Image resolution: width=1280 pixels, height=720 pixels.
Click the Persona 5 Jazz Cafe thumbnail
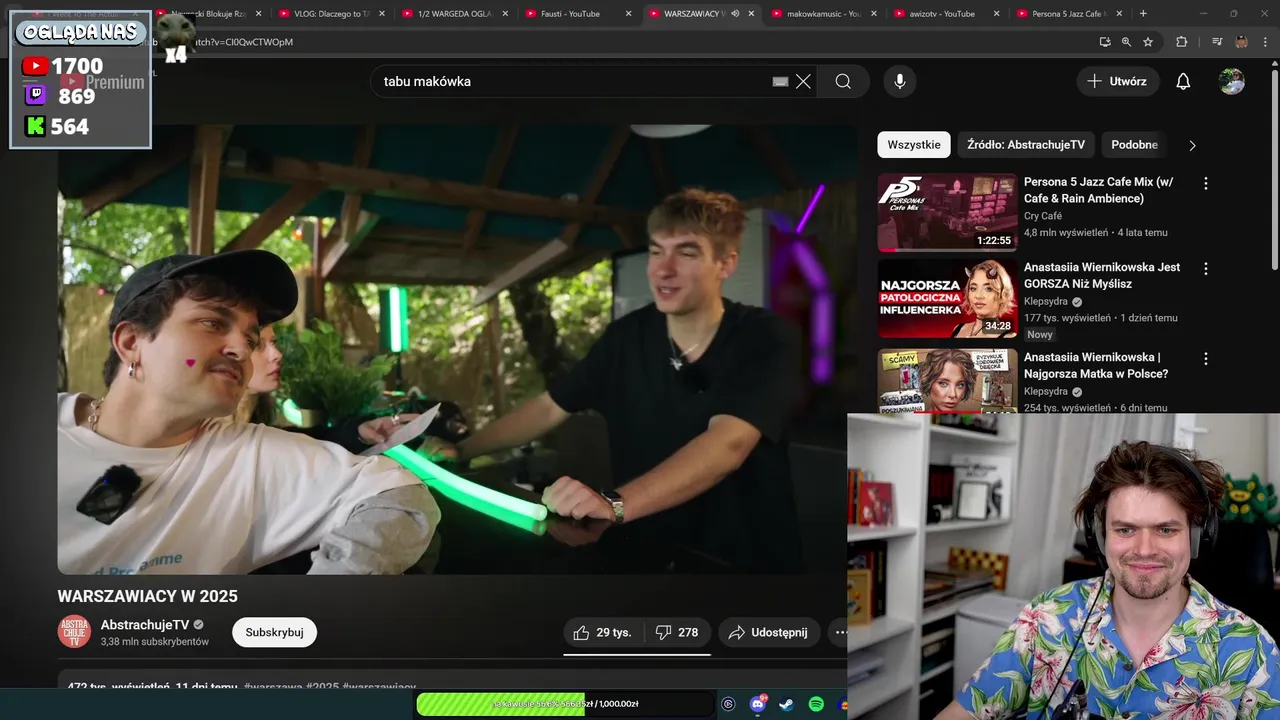tap(947, 212)
